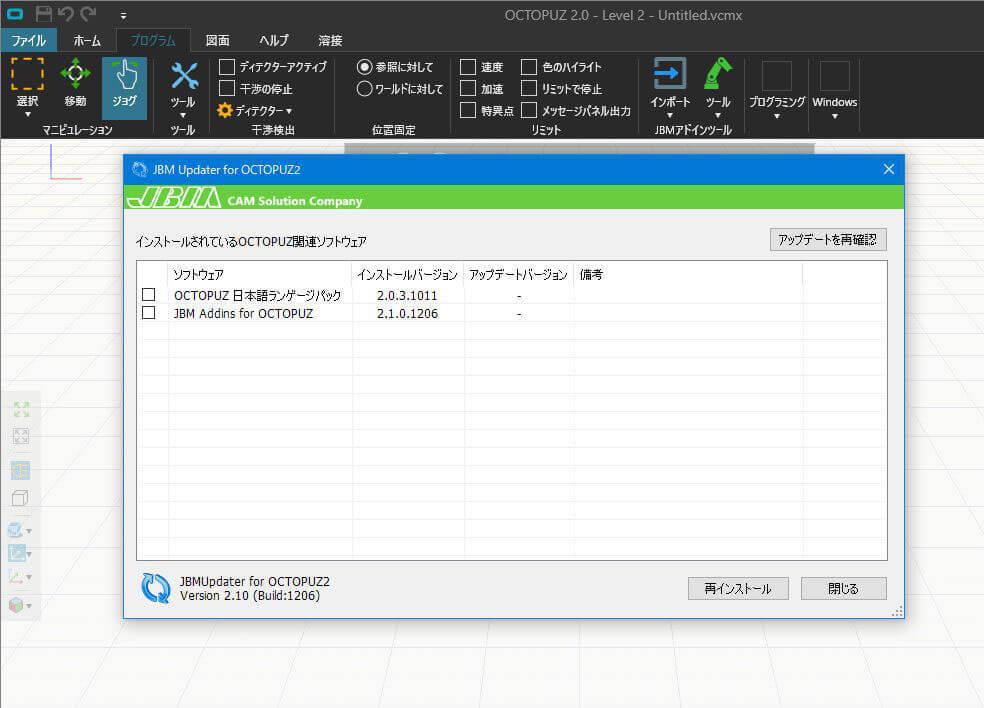
Task: Activate the 移動 move tool icon
Action: coord(75,74)
